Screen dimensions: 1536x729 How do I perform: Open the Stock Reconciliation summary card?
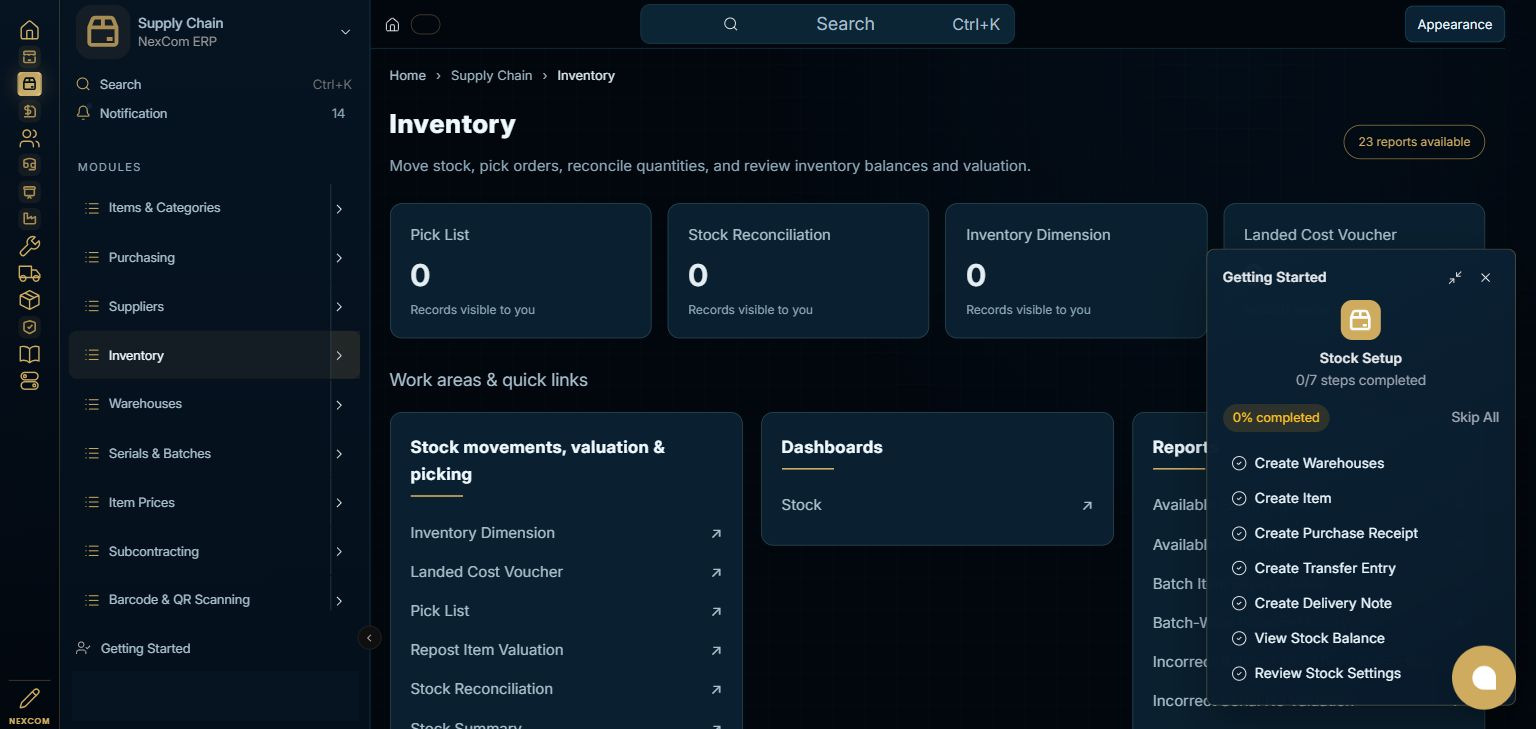[x=798, y=271]
